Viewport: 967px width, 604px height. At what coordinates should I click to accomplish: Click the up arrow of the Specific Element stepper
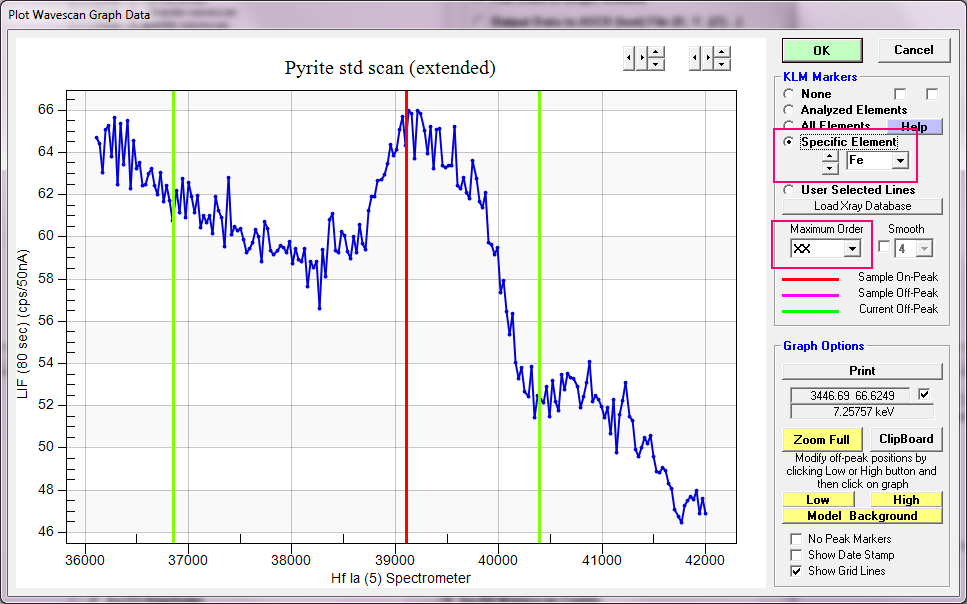[830, 154]
